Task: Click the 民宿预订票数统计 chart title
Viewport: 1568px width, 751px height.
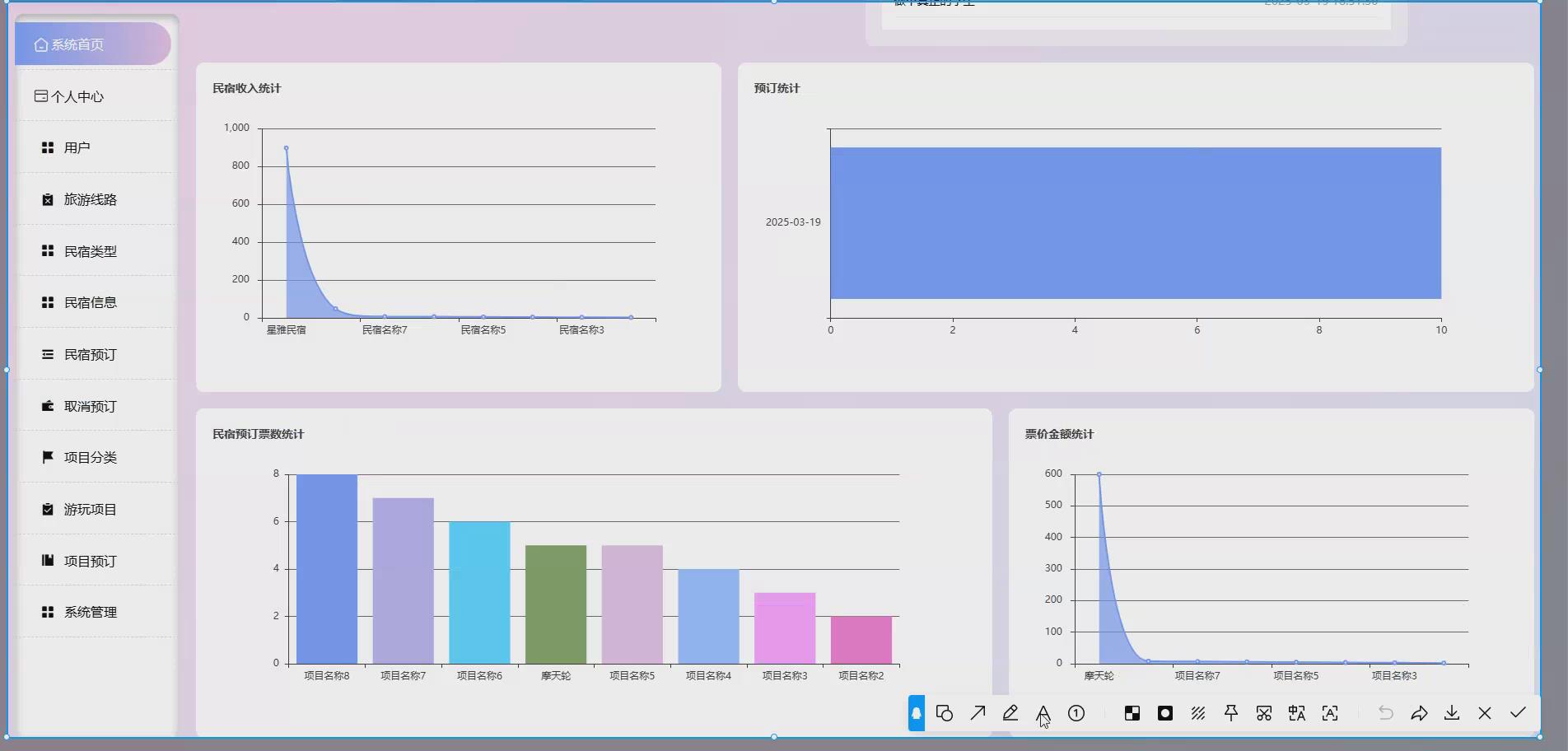Action: coord(258,434)
